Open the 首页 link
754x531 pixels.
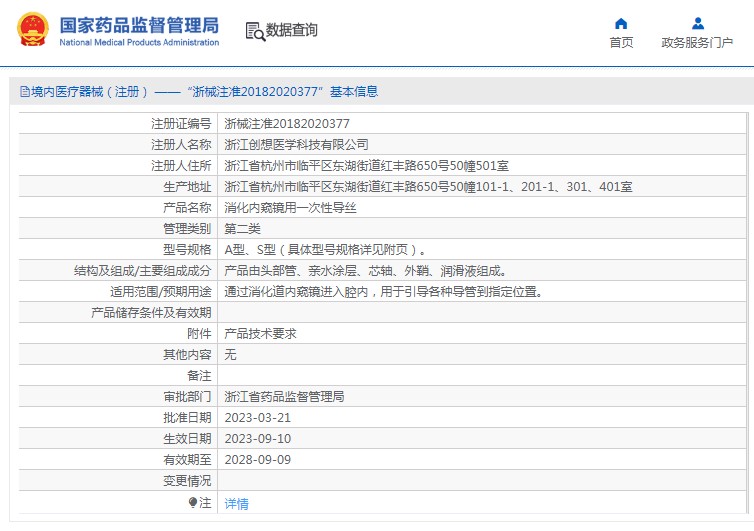pos(621,42)
